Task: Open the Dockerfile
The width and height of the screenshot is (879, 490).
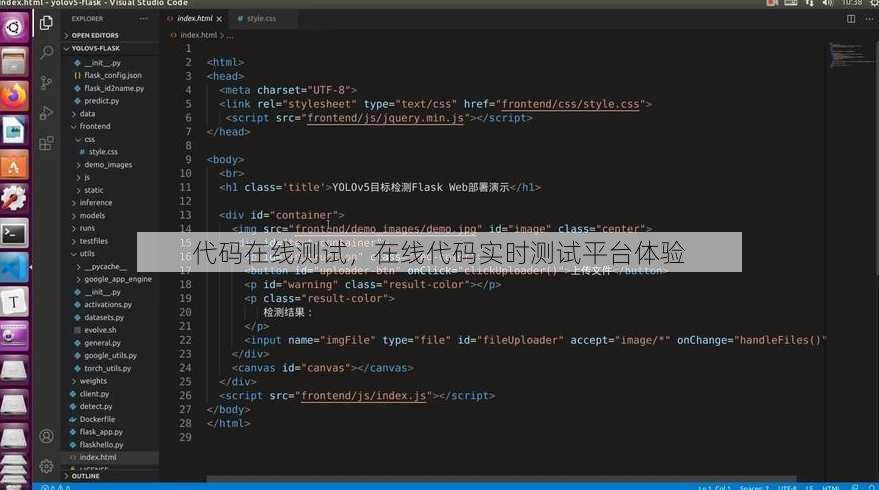Action: point(97,419)
